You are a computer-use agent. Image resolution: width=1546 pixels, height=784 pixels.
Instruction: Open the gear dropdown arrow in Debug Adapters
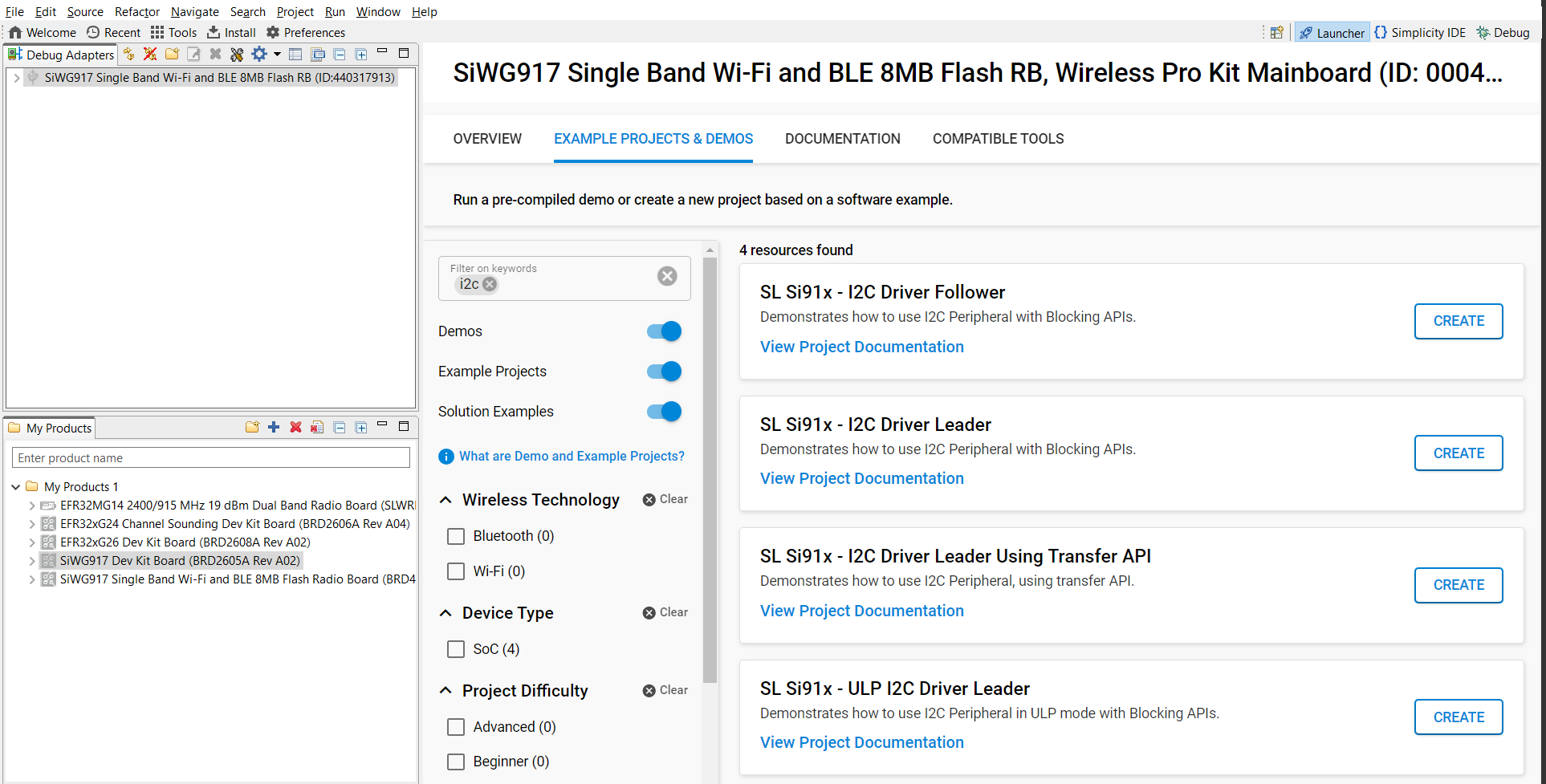276,54
